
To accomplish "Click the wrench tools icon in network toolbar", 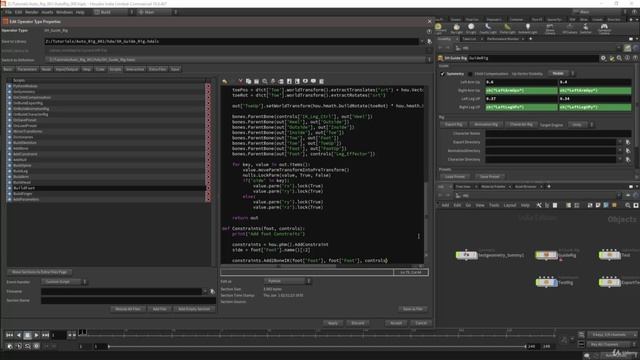I will pos(539,205).
